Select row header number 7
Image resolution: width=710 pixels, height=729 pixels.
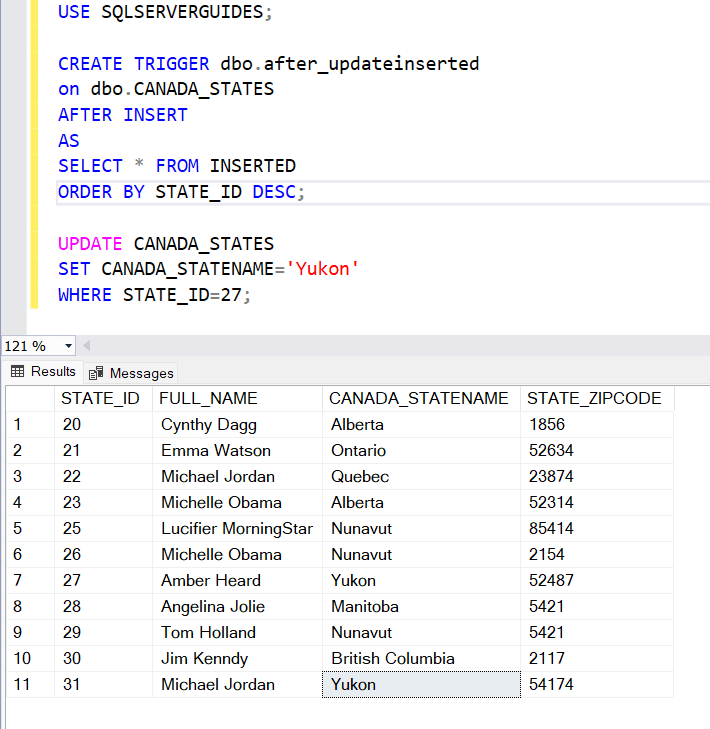(x=30, y=581)
